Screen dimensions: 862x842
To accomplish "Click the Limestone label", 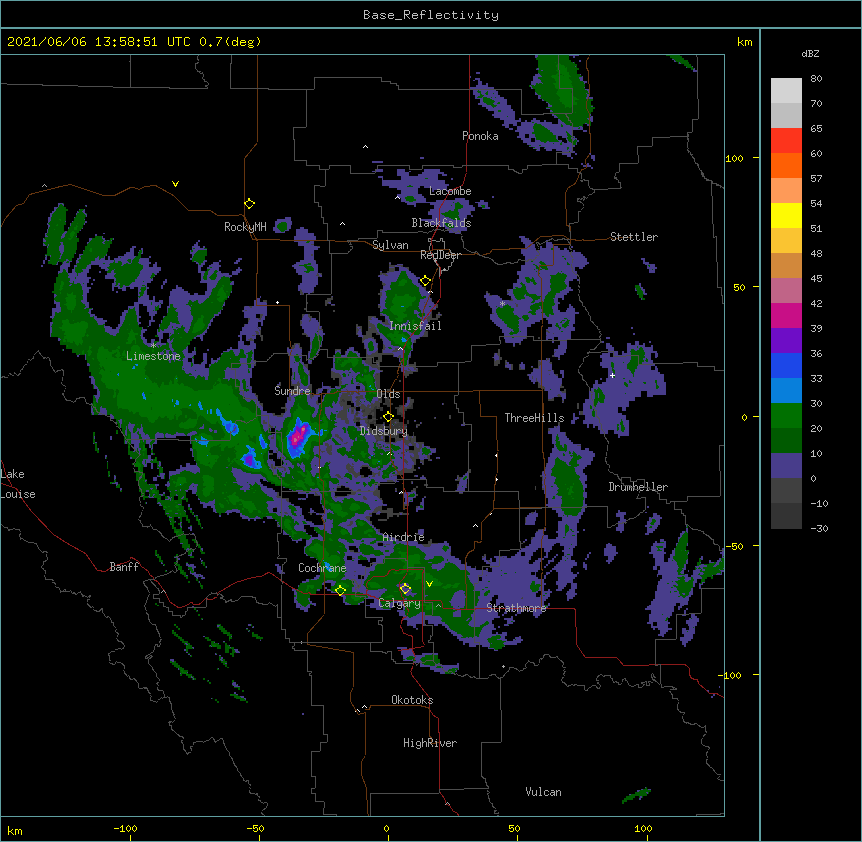I will pyautogui.click(x=153, y=356).
